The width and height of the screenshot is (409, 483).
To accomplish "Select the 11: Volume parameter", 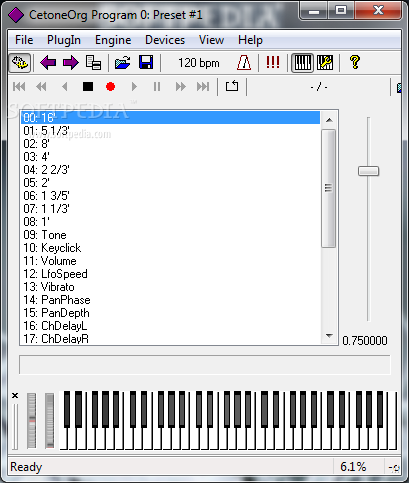I will (x=170, y=261).
